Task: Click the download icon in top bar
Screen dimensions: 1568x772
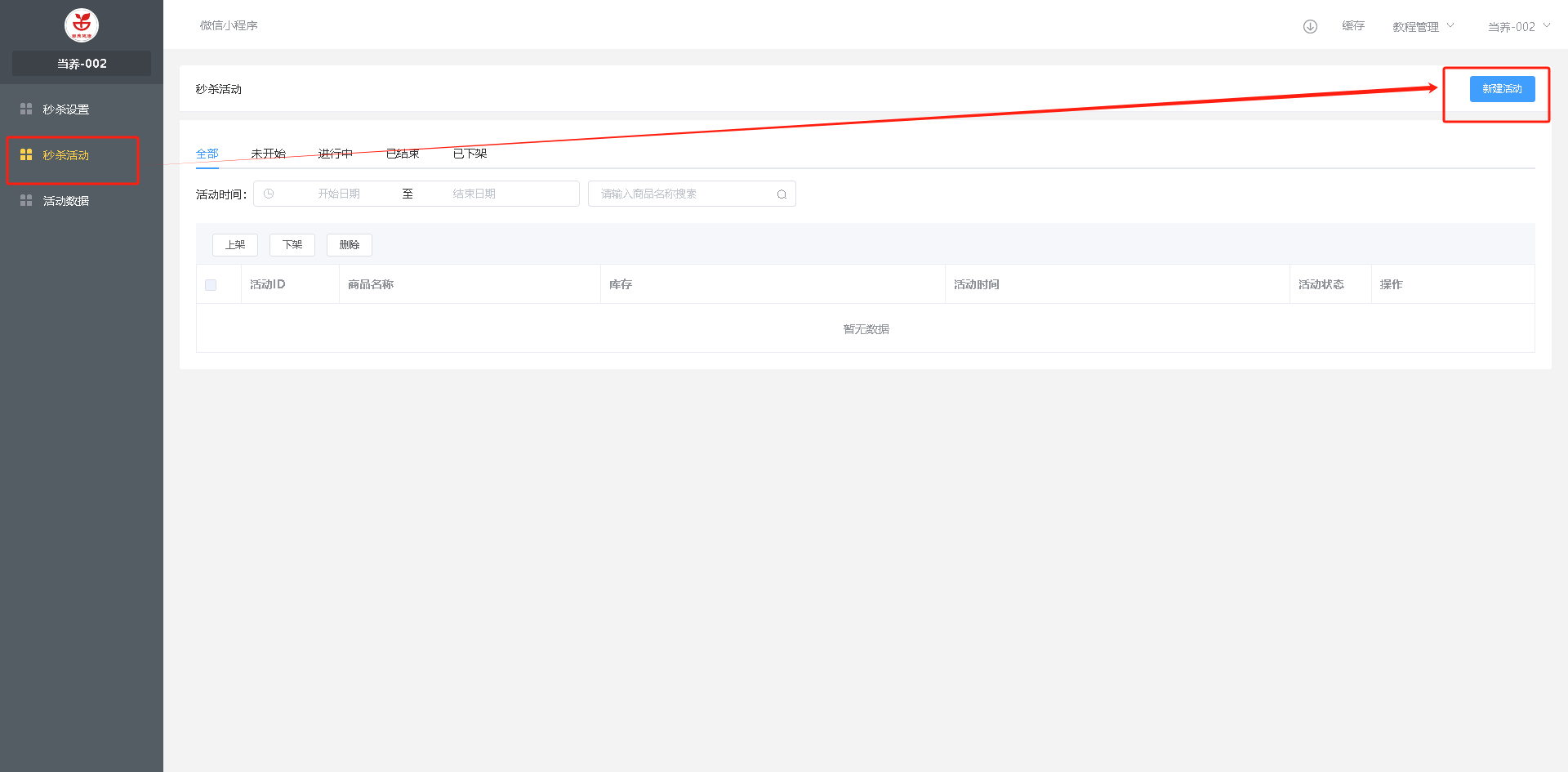Action: coord(1310,26)
